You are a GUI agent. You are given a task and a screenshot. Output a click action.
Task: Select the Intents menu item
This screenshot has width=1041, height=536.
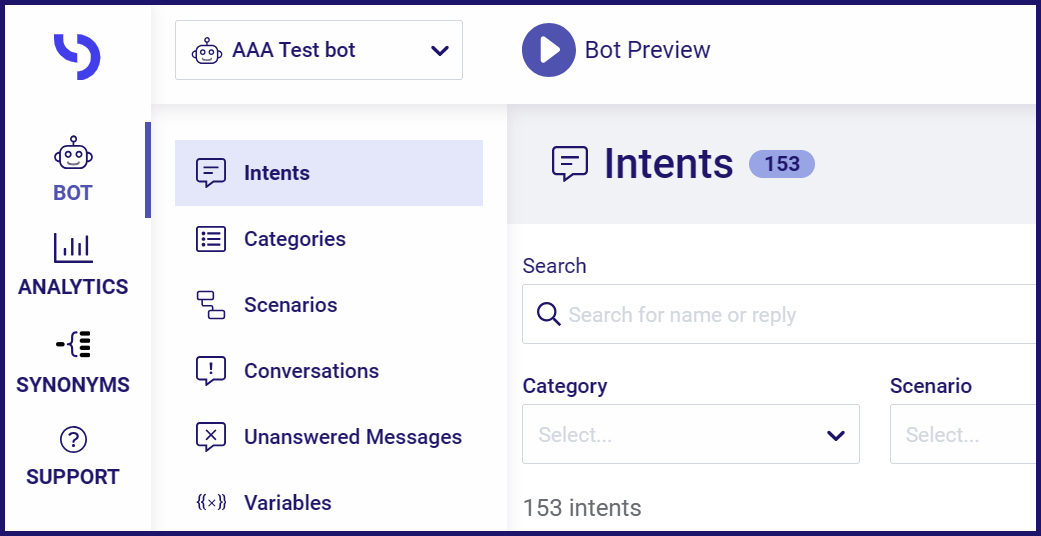coord(329,173)
